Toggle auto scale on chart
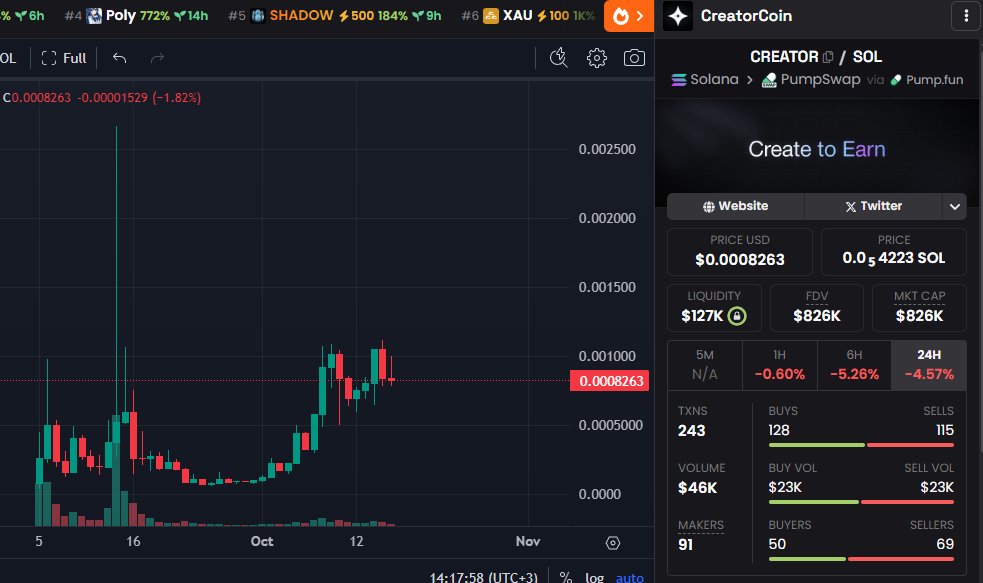Image resolution: width=983 pixels, height=583 pixels. 629,577
